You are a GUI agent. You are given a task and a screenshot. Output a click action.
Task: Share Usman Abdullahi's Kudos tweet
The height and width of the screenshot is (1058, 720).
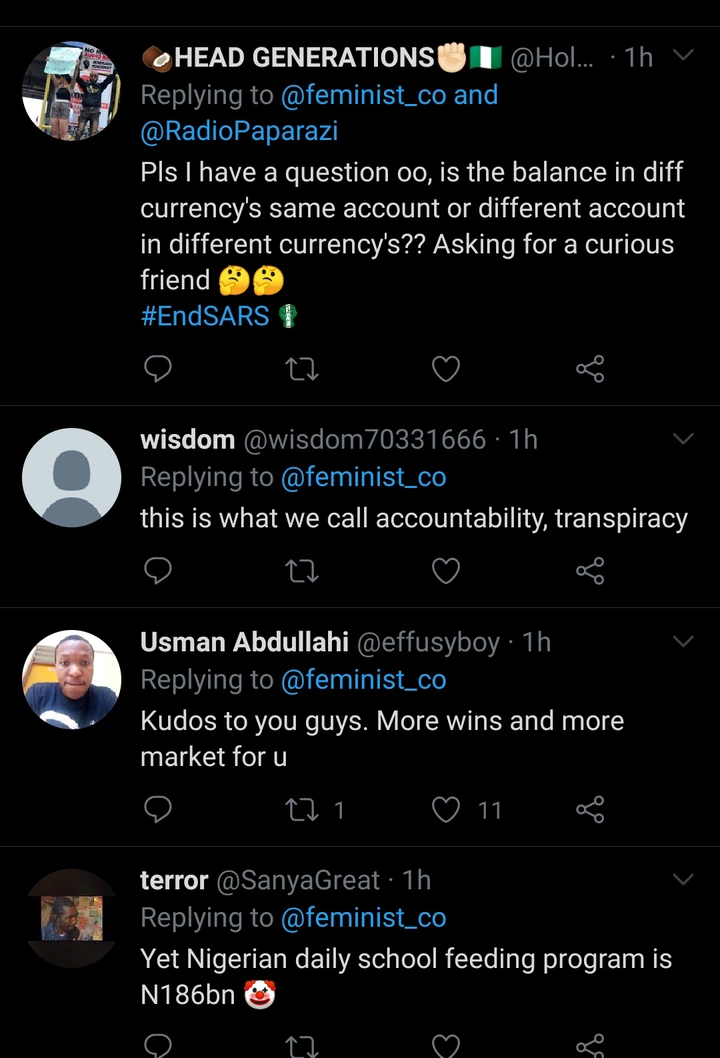pos(590,809)
